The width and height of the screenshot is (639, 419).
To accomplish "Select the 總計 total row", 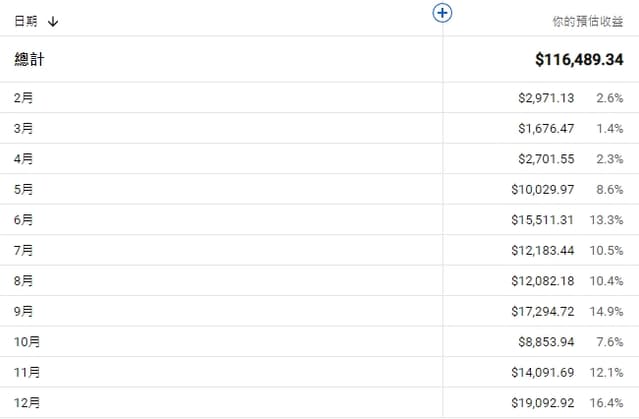I will coord(30,60).
